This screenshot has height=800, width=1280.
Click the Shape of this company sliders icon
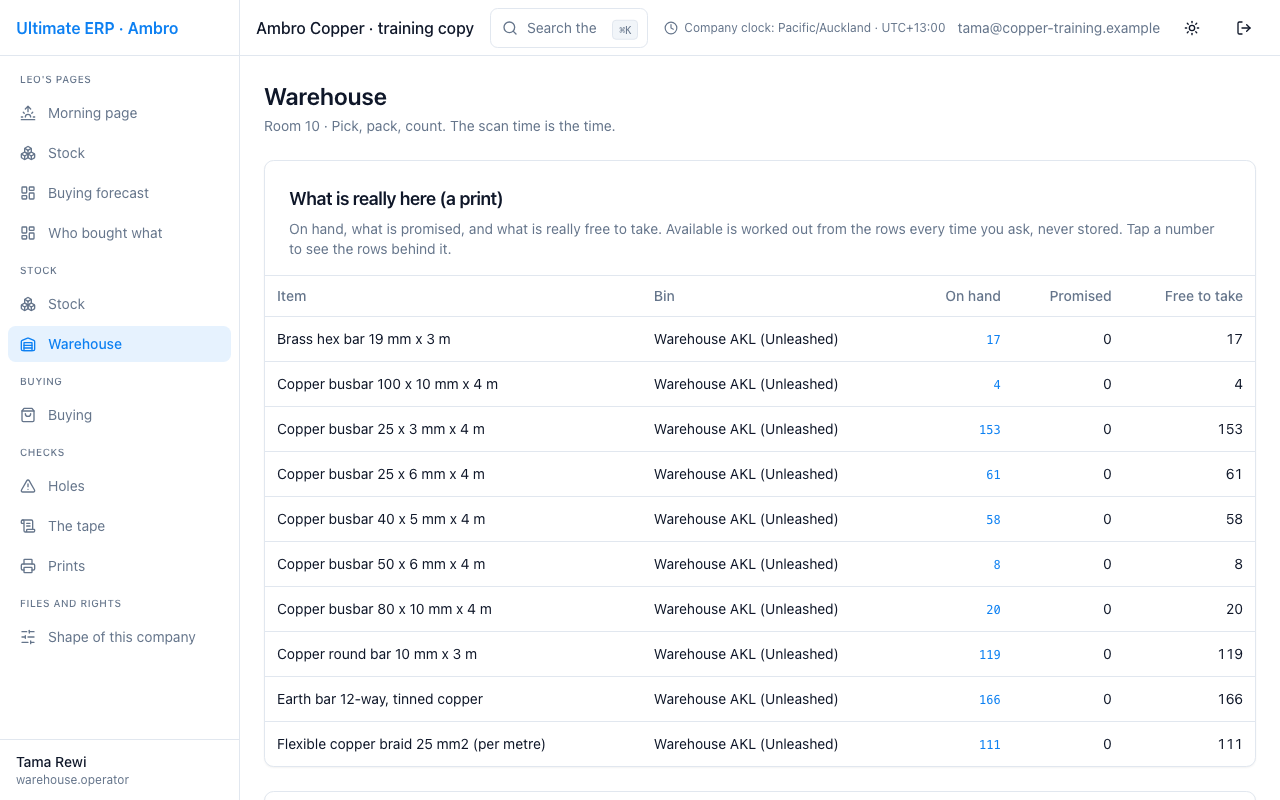coord(28,637)
